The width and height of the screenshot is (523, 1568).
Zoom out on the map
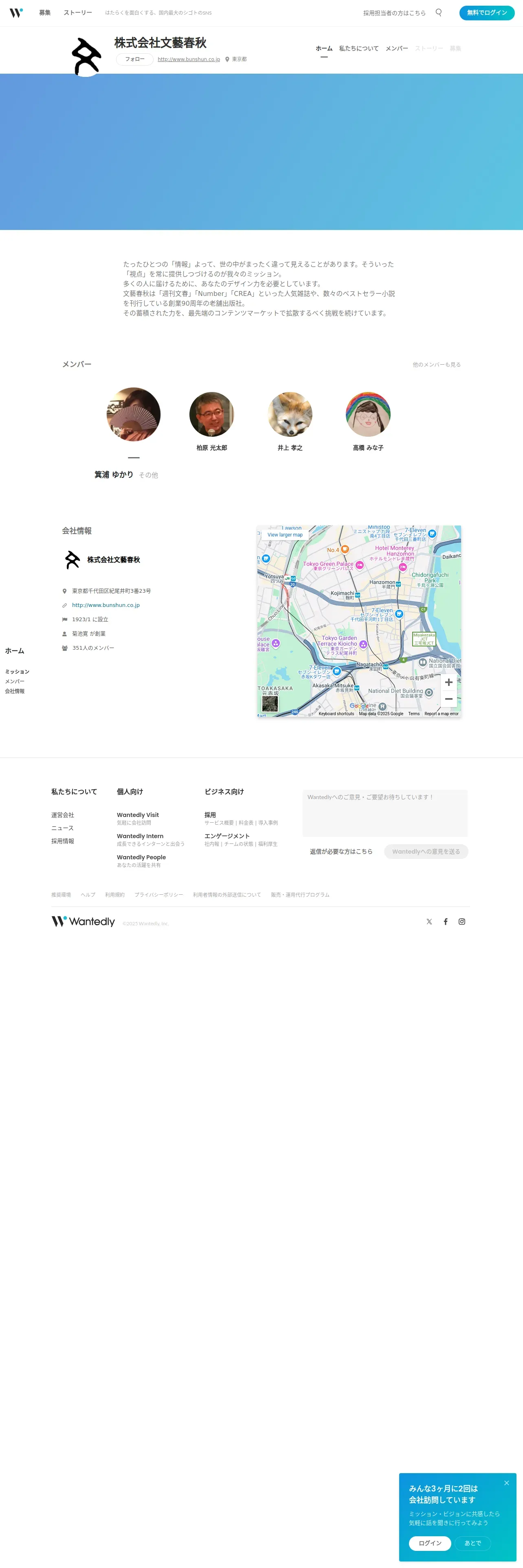449,699
